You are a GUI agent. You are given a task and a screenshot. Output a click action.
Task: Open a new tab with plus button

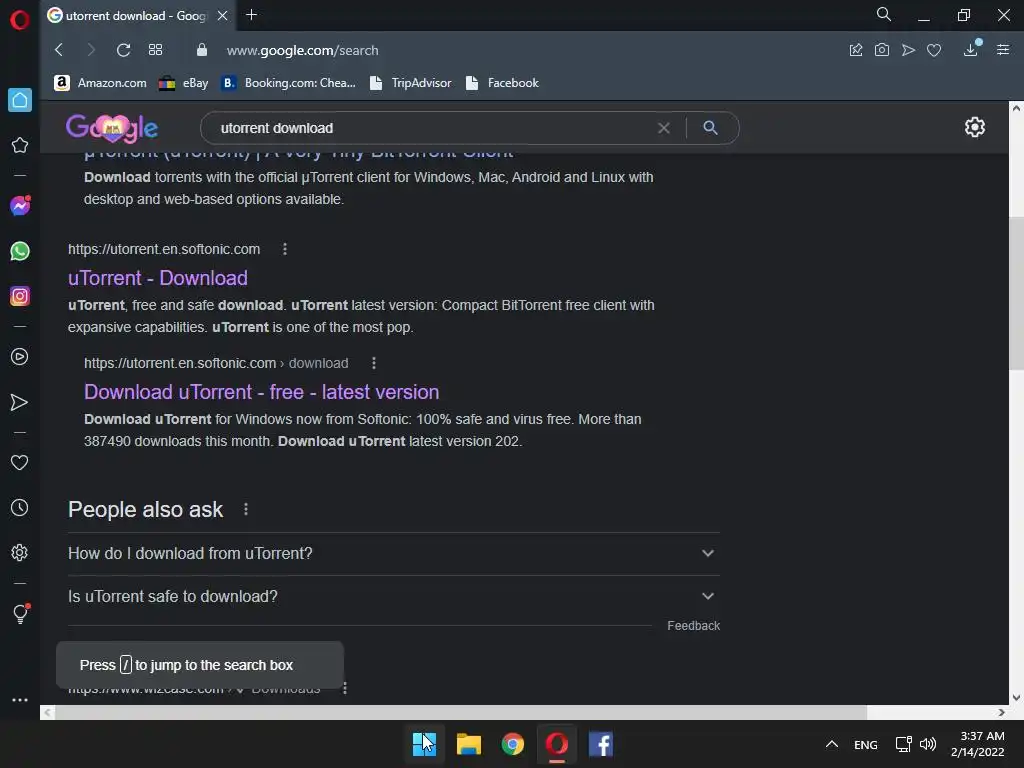(251, 15)
